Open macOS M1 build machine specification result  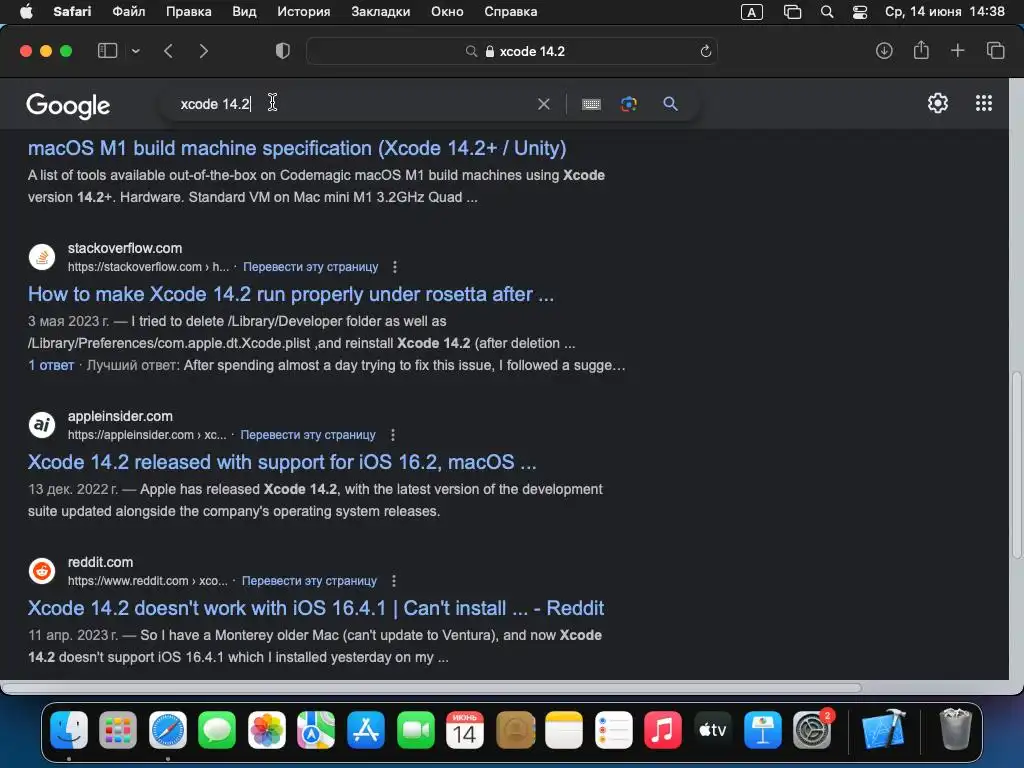point(297,148)
